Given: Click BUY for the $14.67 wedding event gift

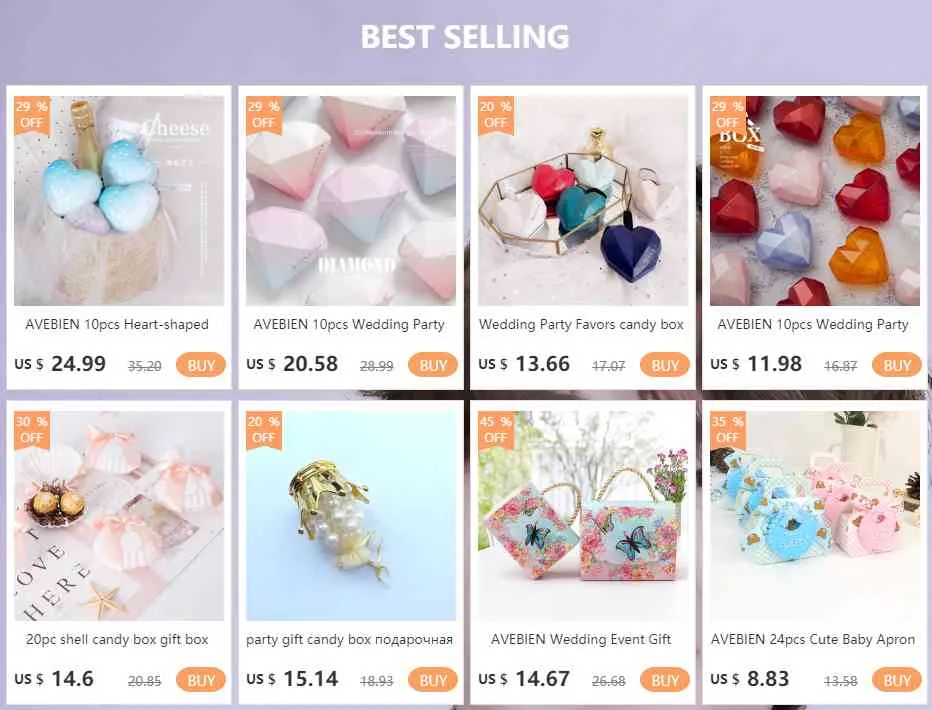Looking at the screenshot, I should pyautogui.click(x=665, y=680).
